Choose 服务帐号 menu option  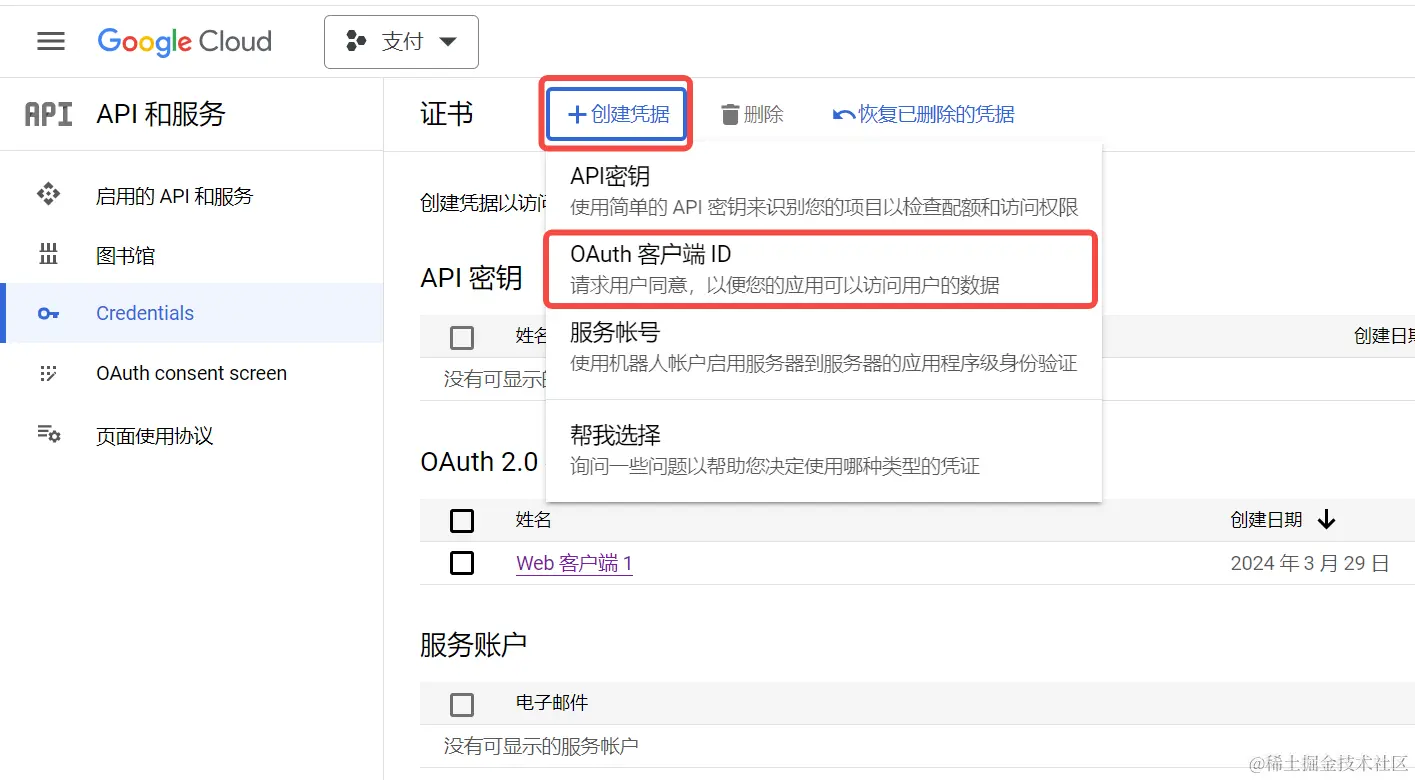coord(823,347)
